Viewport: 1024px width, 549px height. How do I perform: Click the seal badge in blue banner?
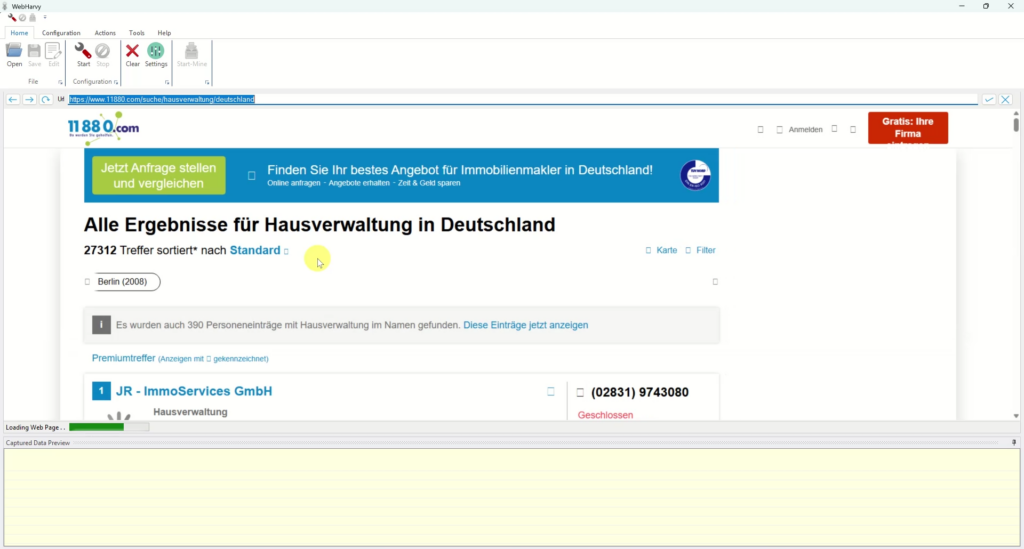(x=695, y=175)
